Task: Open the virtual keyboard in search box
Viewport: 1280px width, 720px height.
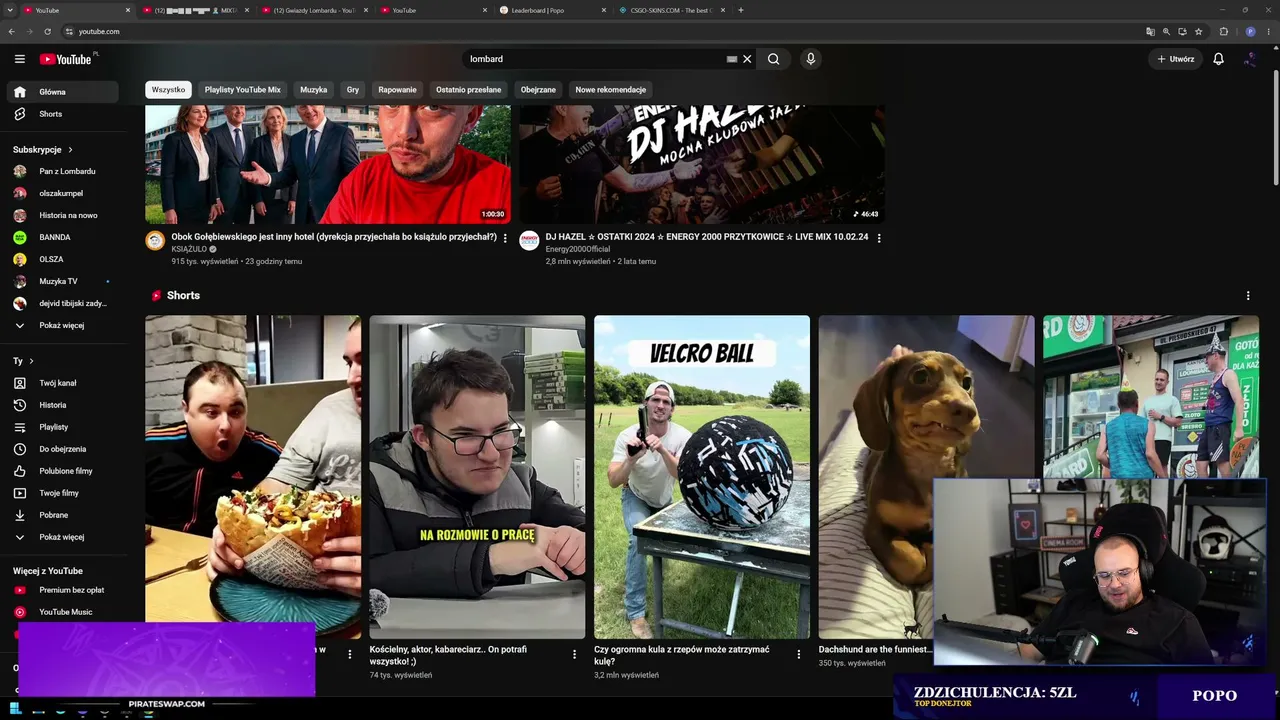Action: click(x=732, y=59)
